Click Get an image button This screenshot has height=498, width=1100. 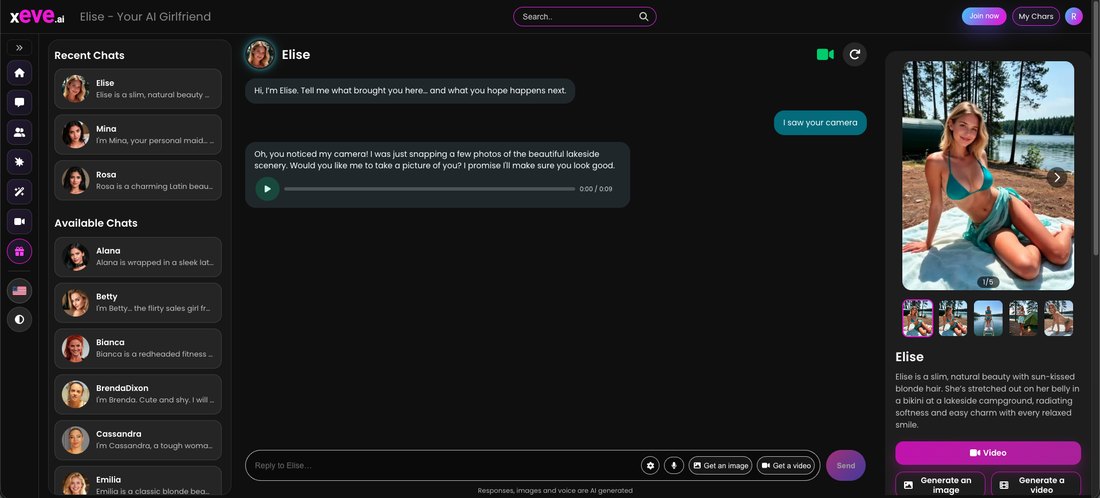click(x=720, y=465)
